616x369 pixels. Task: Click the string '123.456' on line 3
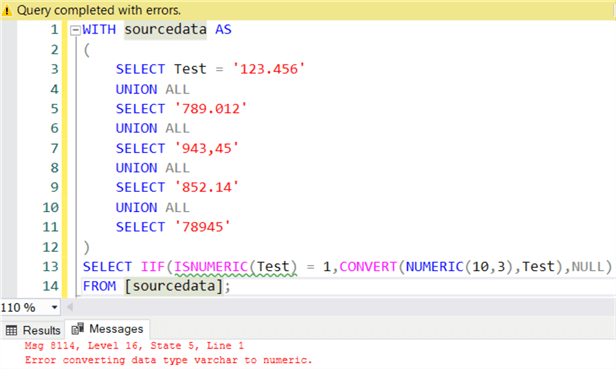pos(269,70)
